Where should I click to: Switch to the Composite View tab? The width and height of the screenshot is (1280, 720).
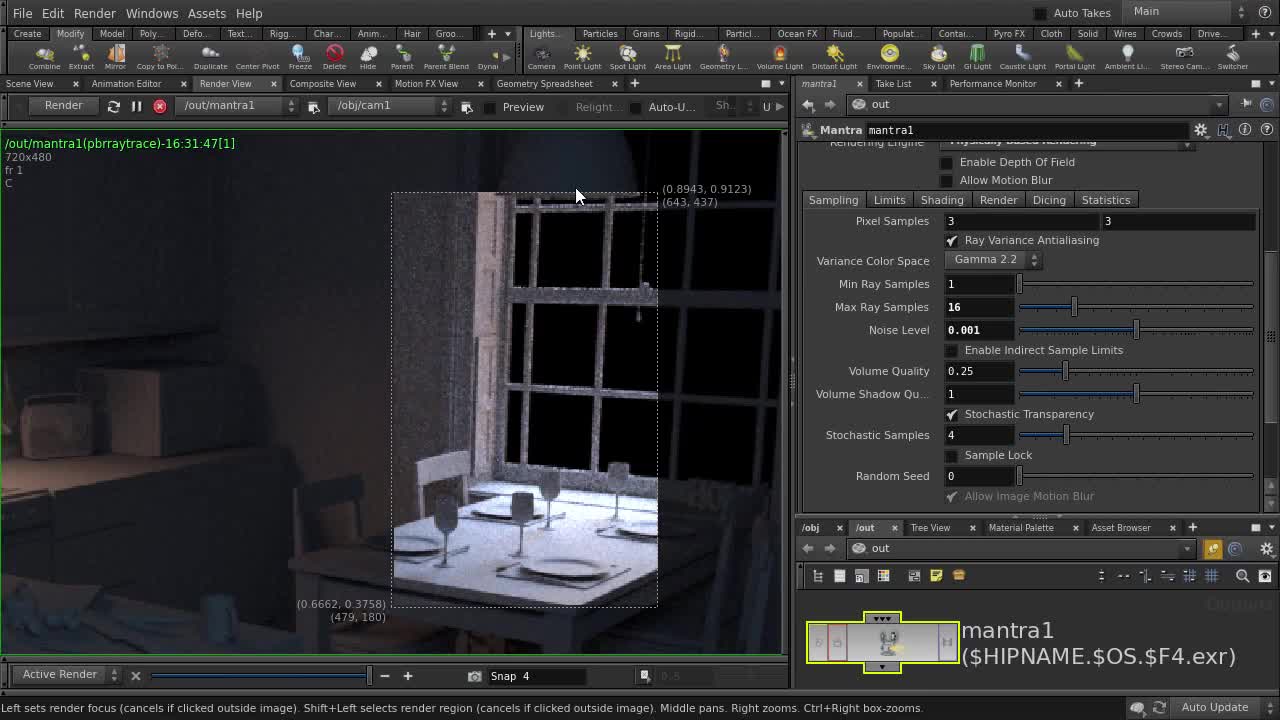322,84
